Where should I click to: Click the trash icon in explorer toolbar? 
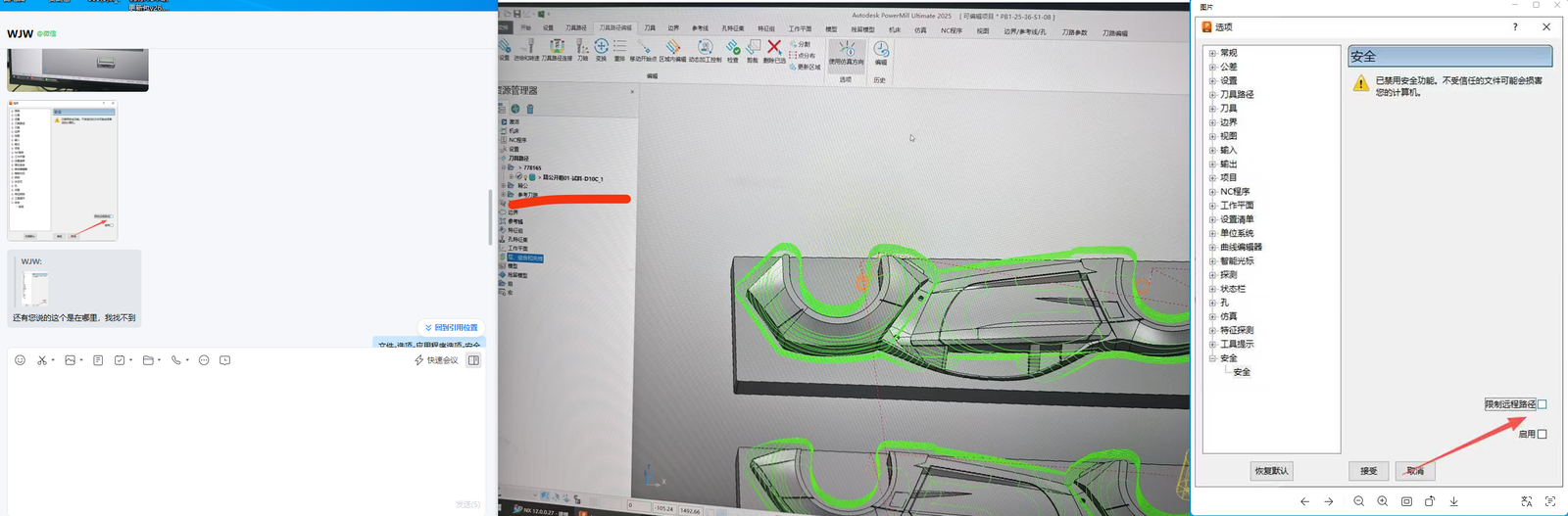[530, 109]
